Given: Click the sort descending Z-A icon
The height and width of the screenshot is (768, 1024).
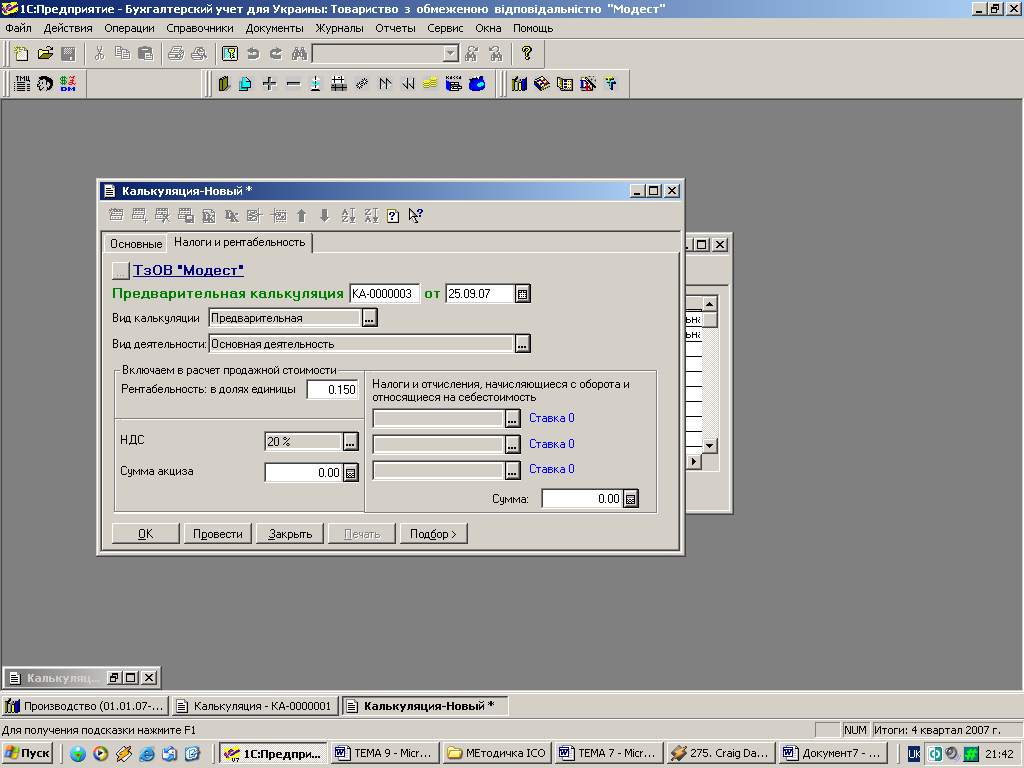Looking at the screenshot, I should click(x=372, y=216).
